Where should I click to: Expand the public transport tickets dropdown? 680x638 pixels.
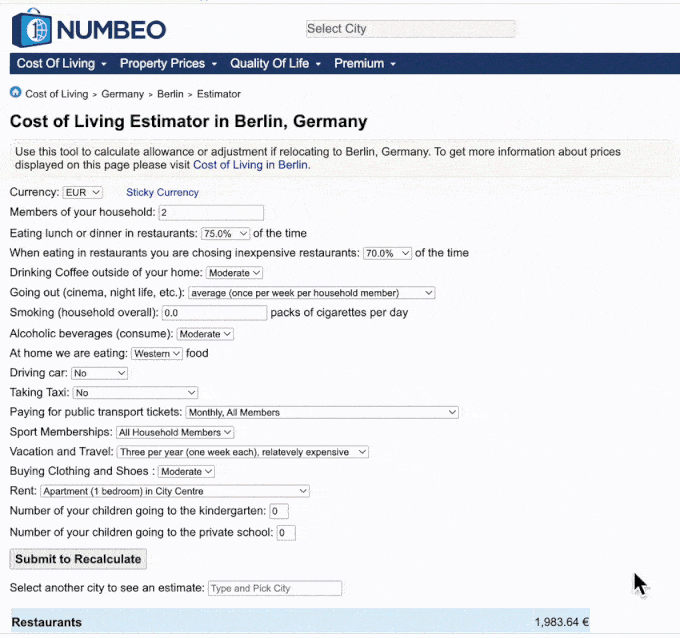322,412
